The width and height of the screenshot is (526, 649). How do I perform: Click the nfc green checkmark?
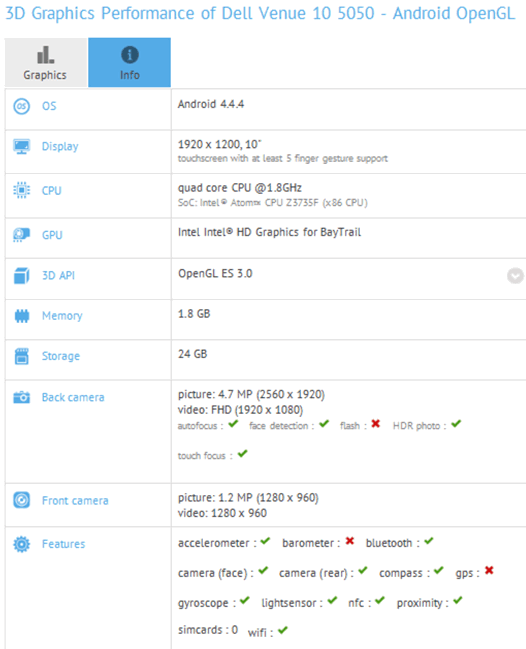(380, 601)
